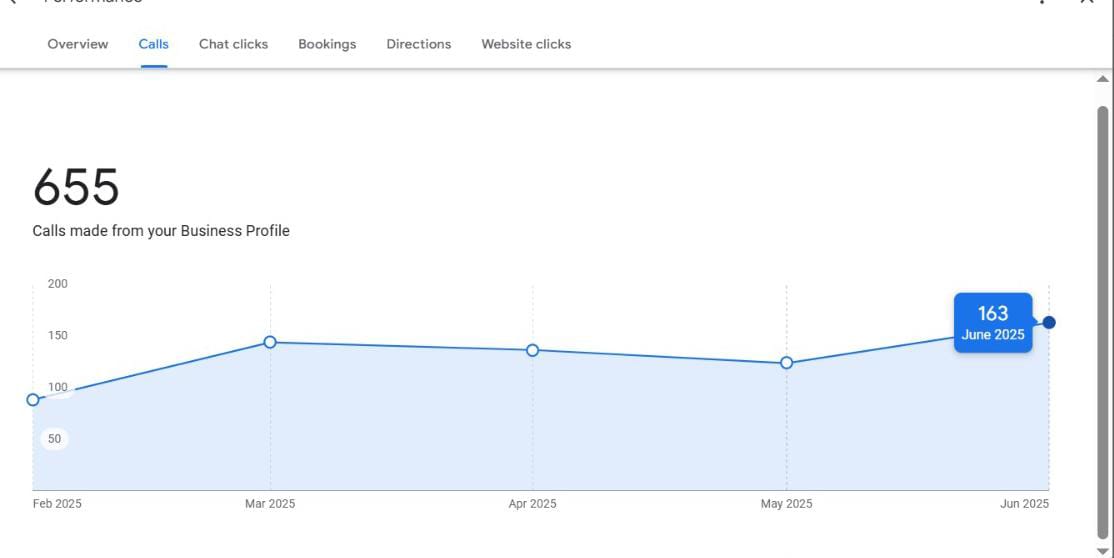This screenshot has height=558, width=1114.
Task: Click the scrollbar down arrow
Action: pyautogui.click(x=1103, y=551)
